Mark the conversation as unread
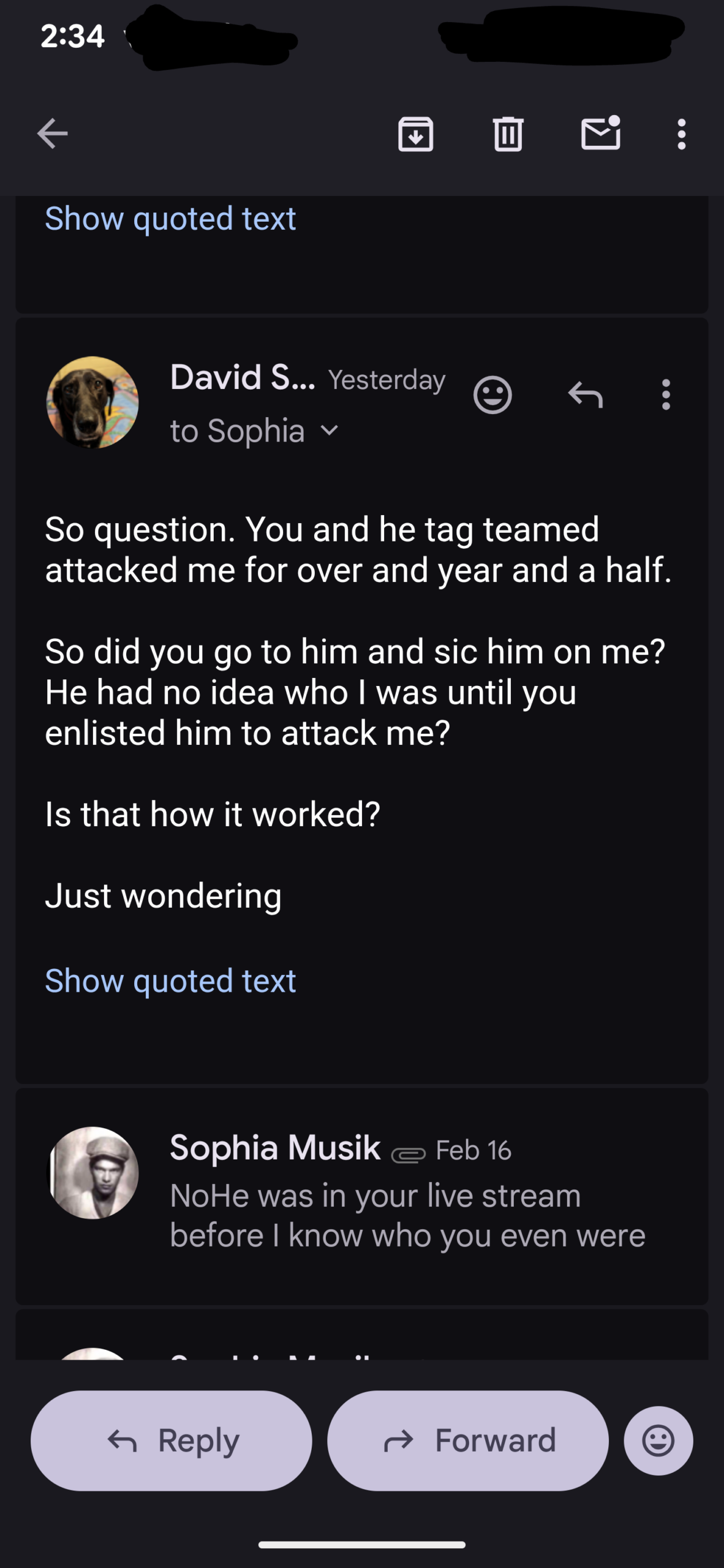Image resolution: width=724 pixels, height=1568 pixels. pos(600,134)
